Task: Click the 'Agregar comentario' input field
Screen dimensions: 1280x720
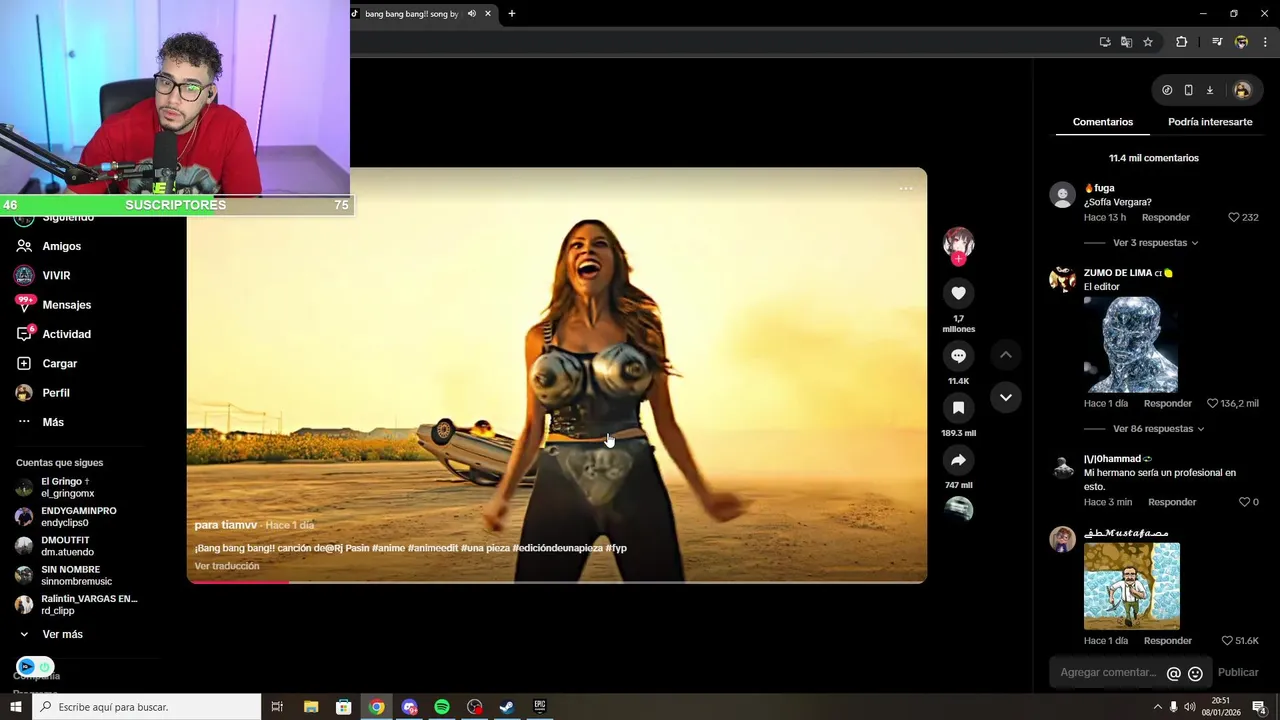Action: [x=1107, y=673]
